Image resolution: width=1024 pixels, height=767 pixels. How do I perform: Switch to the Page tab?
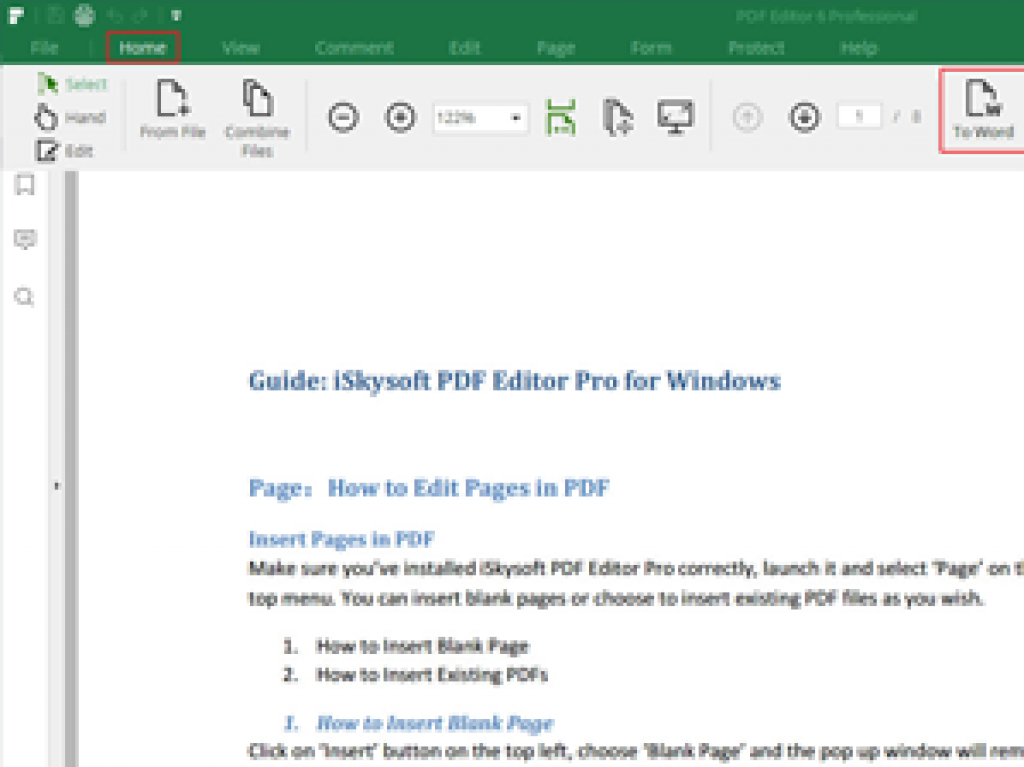tap(556, 48)
